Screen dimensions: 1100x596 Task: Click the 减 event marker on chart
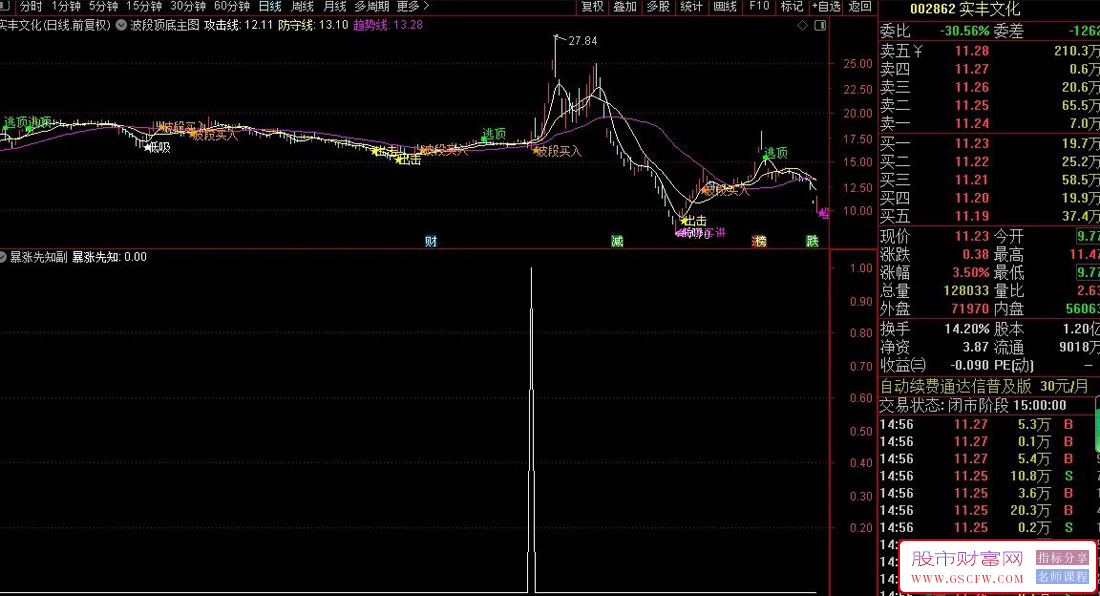click(x=617, y=241)
